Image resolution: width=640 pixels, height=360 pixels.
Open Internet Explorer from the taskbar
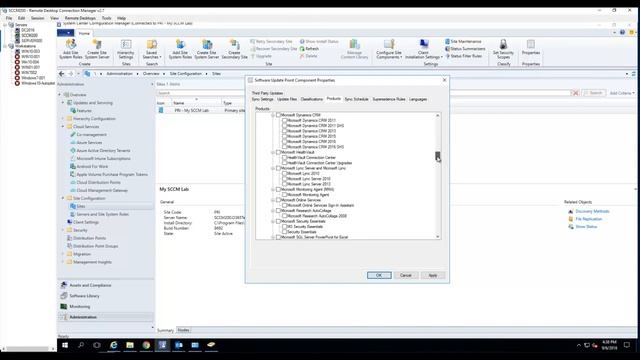(114, 345)
